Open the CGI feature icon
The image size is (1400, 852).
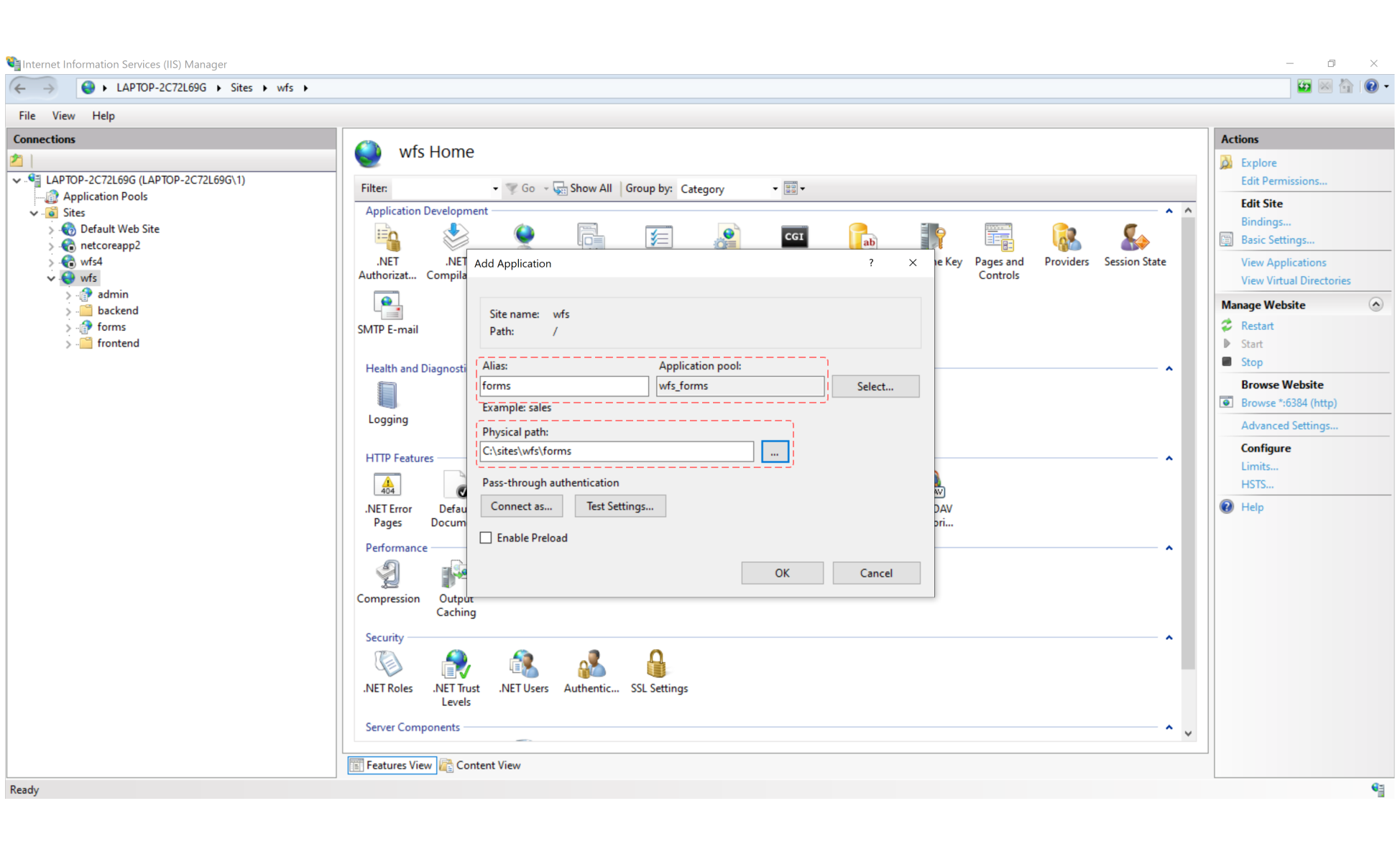(x=794, y=237)
